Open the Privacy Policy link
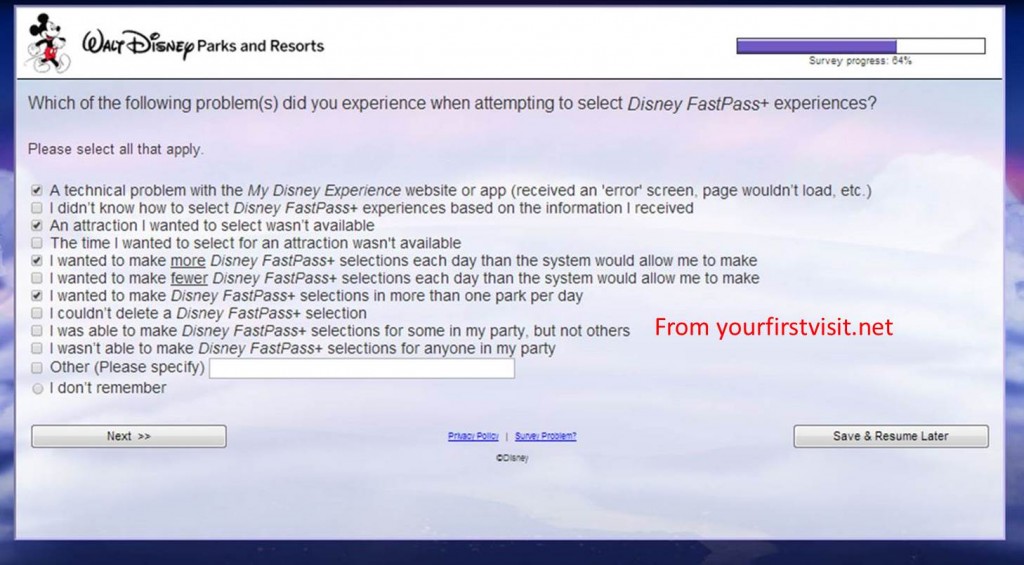This screenshot has height=565, width=1024. point(473,436)
